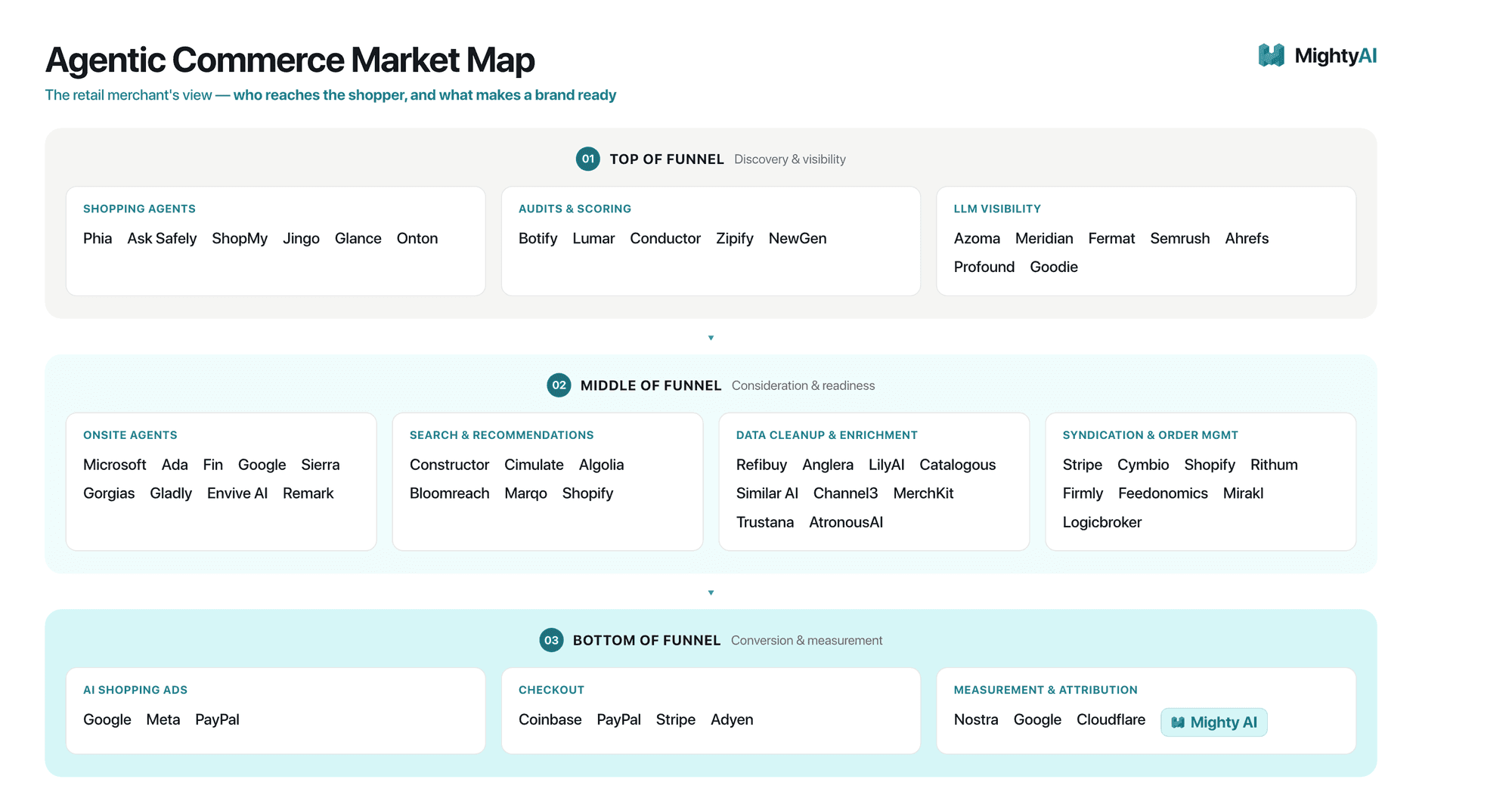Click Bloomreach in Search & Recommendations
This screenshot has height=804, width=1512.
[450, 493]
